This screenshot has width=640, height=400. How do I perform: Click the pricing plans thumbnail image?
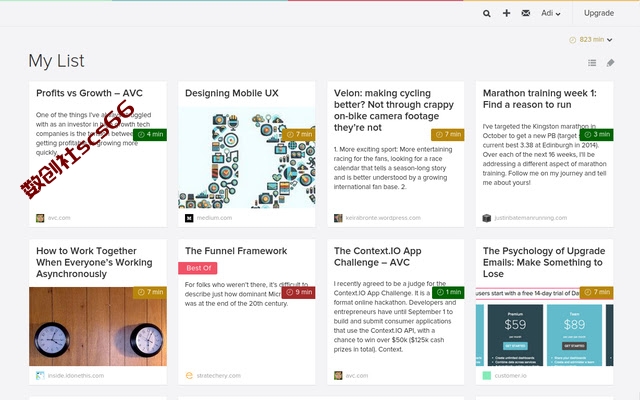tap(544, 327)
